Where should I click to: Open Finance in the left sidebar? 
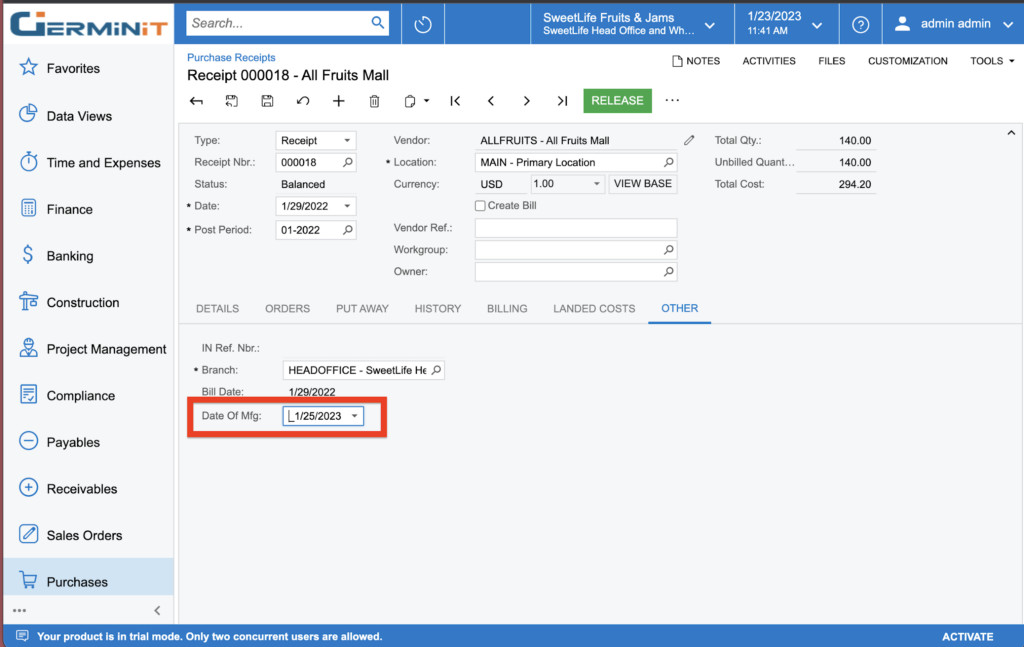(69, 209)
